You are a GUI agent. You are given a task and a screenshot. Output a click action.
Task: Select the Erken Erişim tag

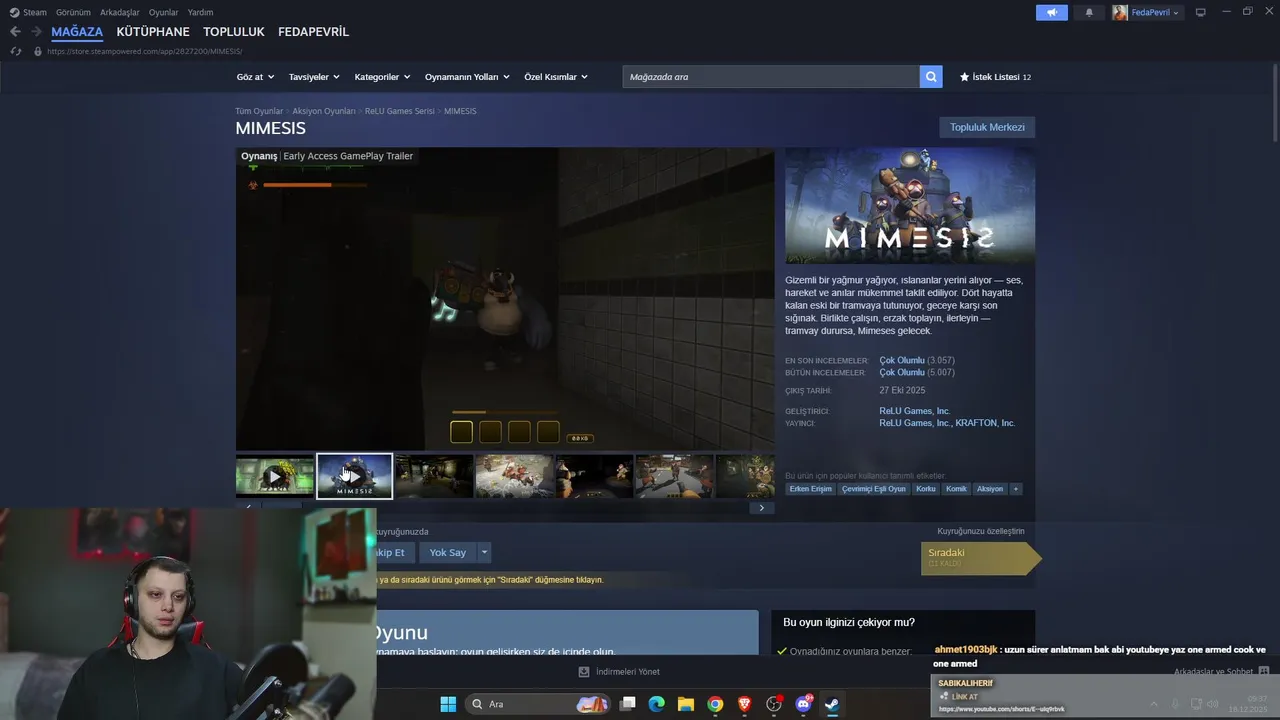pyautogui.click(x=810, y=489)
